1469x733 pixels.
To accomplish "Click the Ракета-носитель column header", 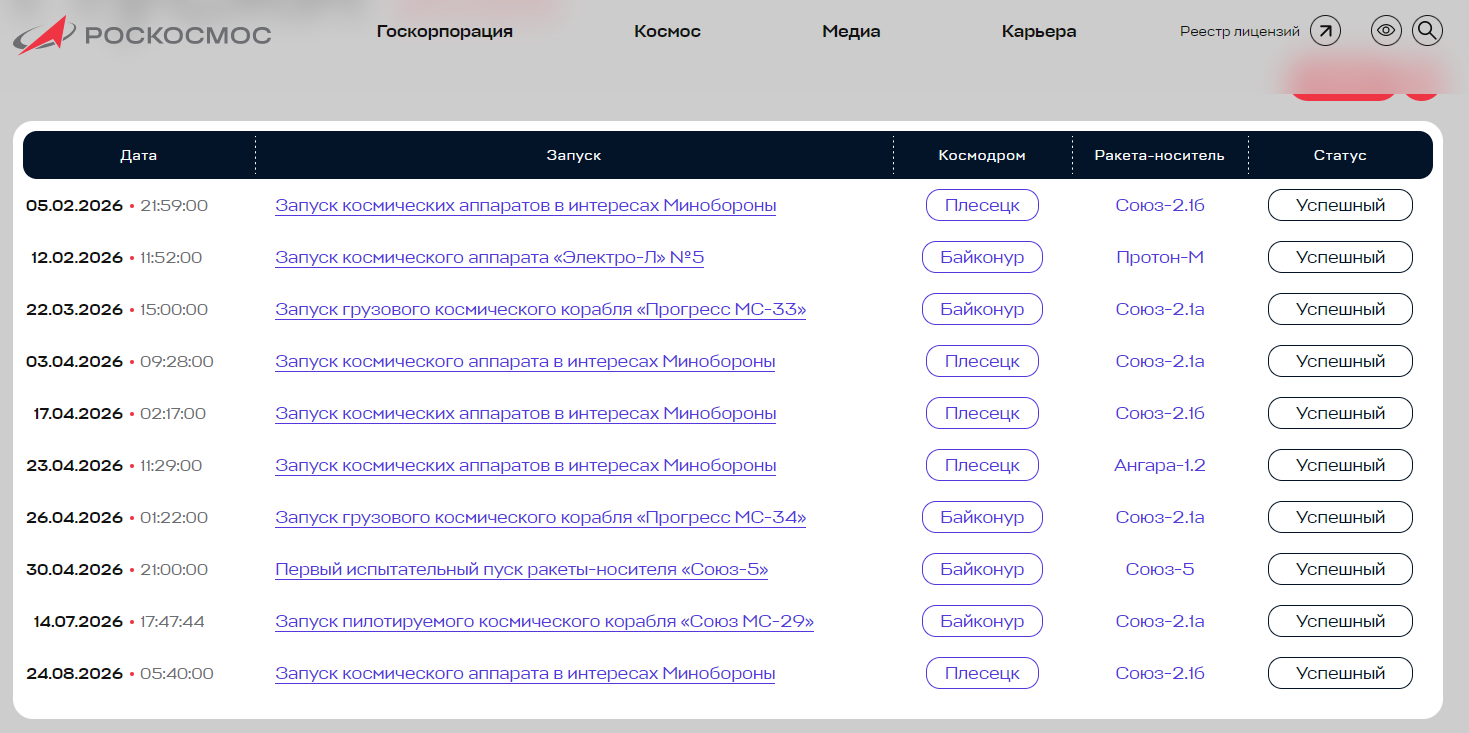I will 1160,155.
